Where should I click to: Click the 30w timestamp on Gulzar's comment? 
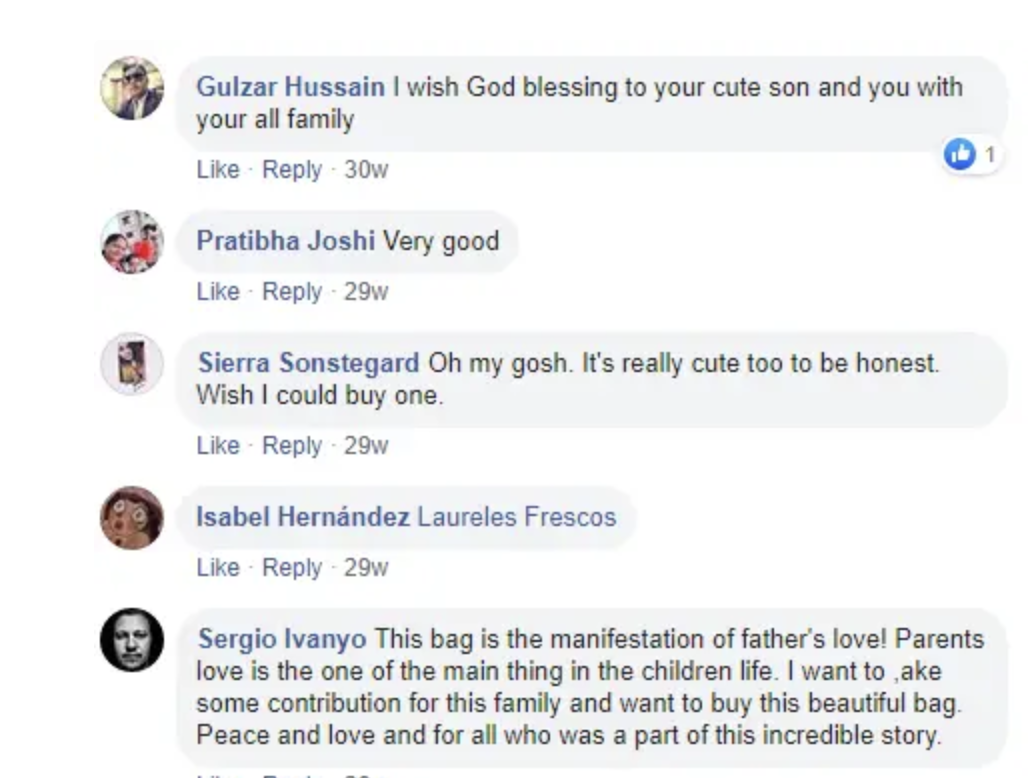point(366,170)
